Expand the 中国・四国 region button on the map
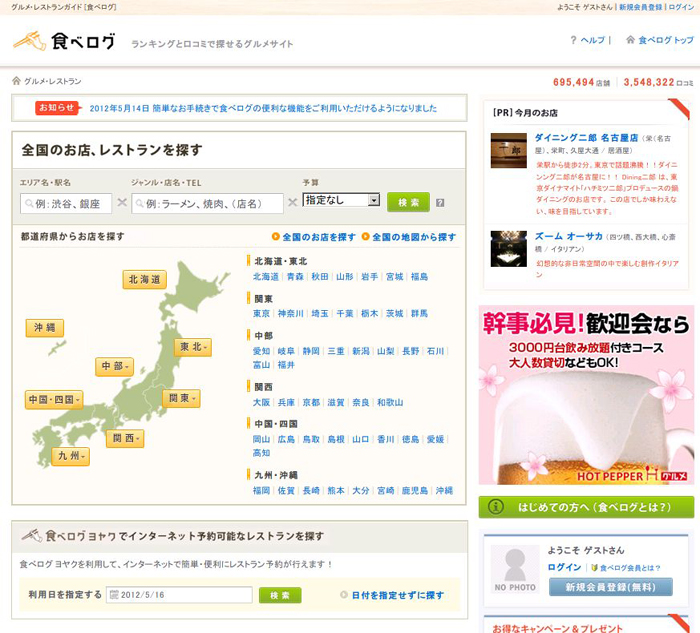This screenshot has width=700, height=633. coord(54,400)
